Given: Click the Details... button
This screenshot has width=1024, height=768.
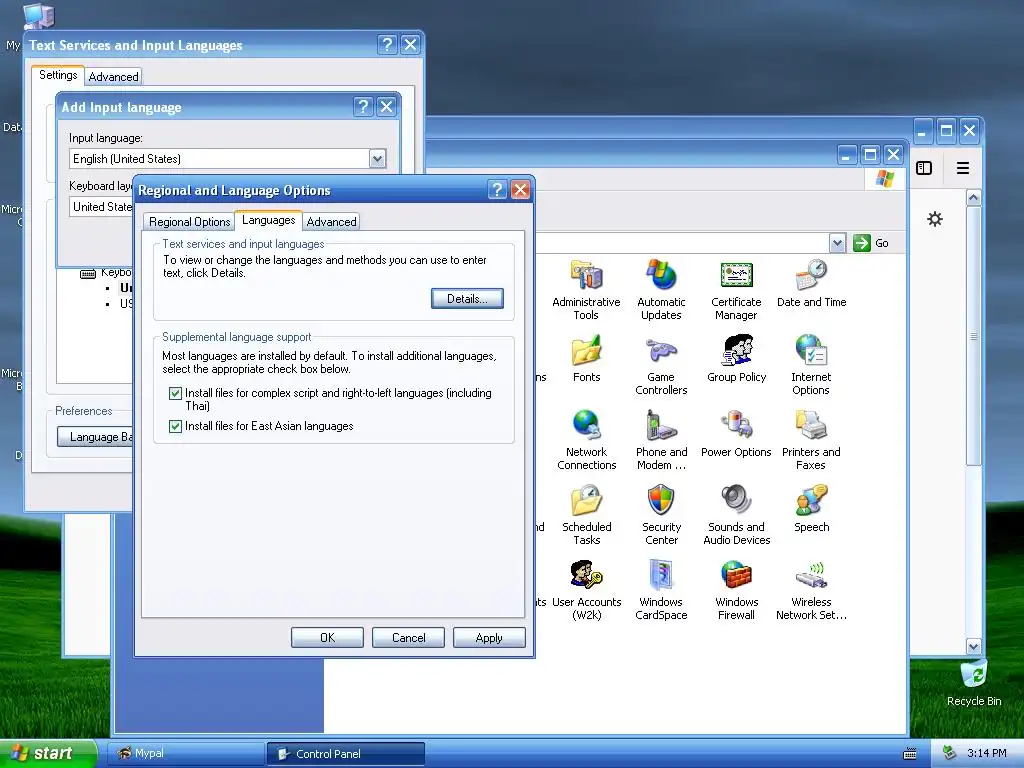Looking at the screenshot, I should 467,299.
